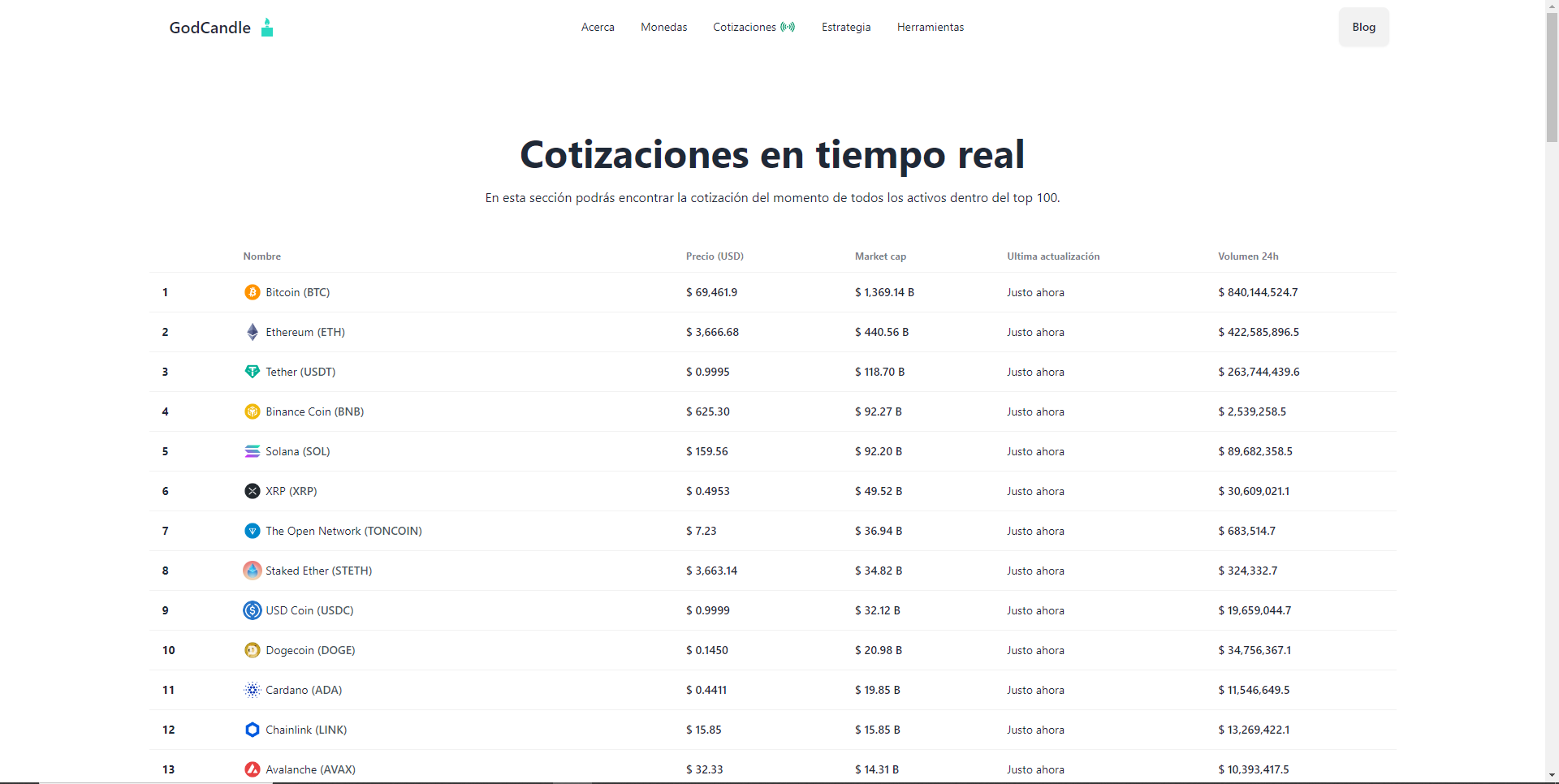1559x784 pixels.
Task: Click the Ethereum diamond icon
Action: click(x=253, y=332)
